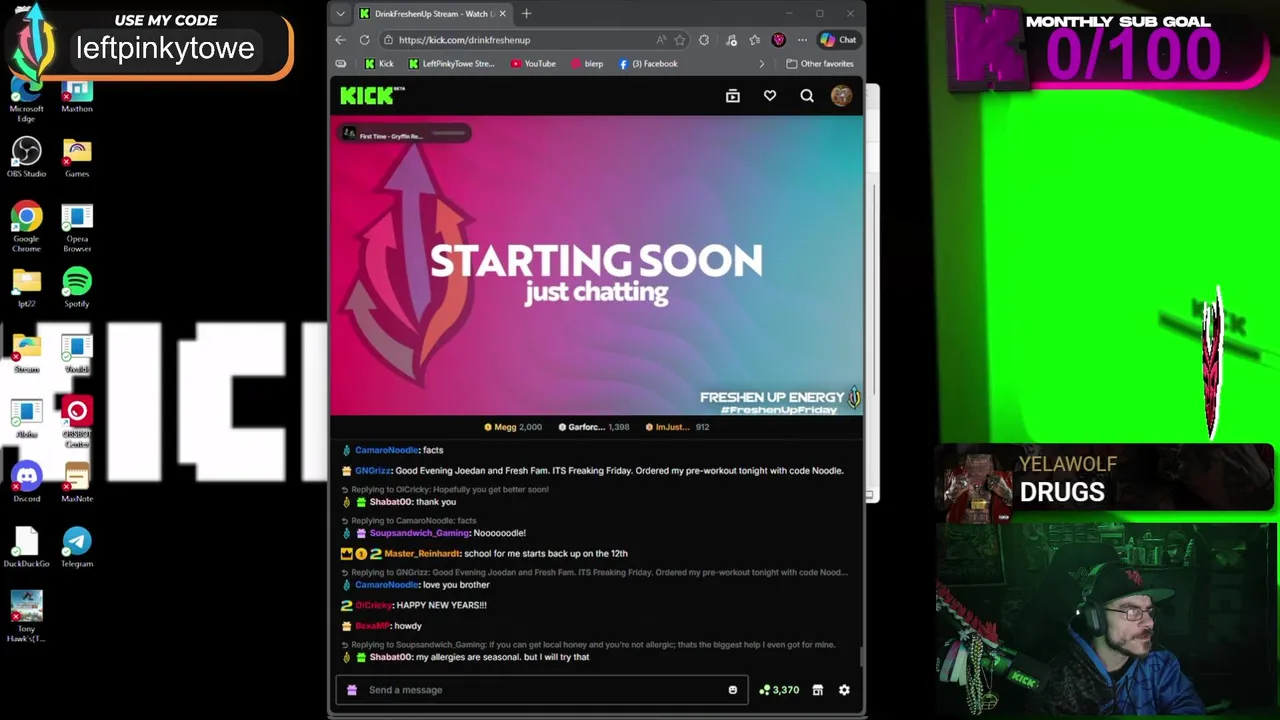Refresh the Edge page
The image size is (1280, 720).
click(x=364, y=40)
